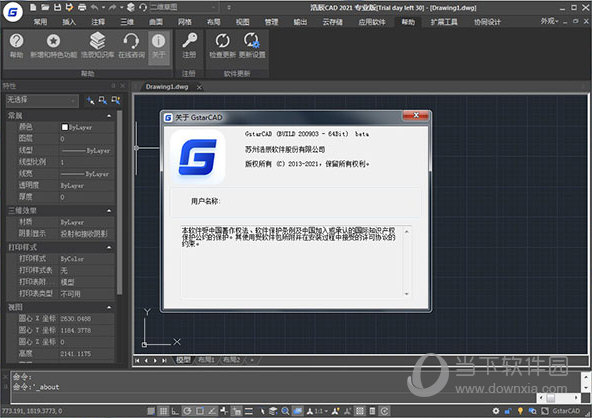Image resolution: width=592 pixels, height=418 pixels.
Task: Toggle object snap in the status bar
Action: (x=200, y=411)
